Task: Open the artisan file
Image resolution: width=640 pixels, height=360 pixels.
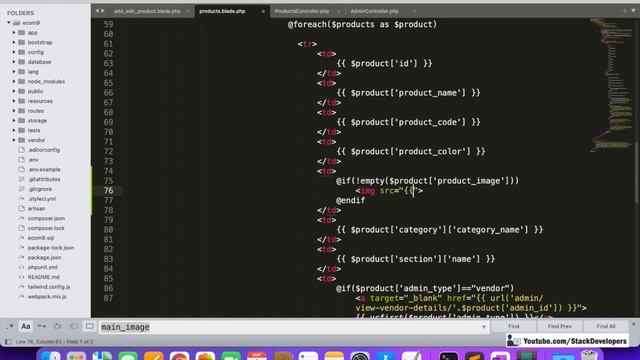Action: pyautogui.click(x=36, y=209)
